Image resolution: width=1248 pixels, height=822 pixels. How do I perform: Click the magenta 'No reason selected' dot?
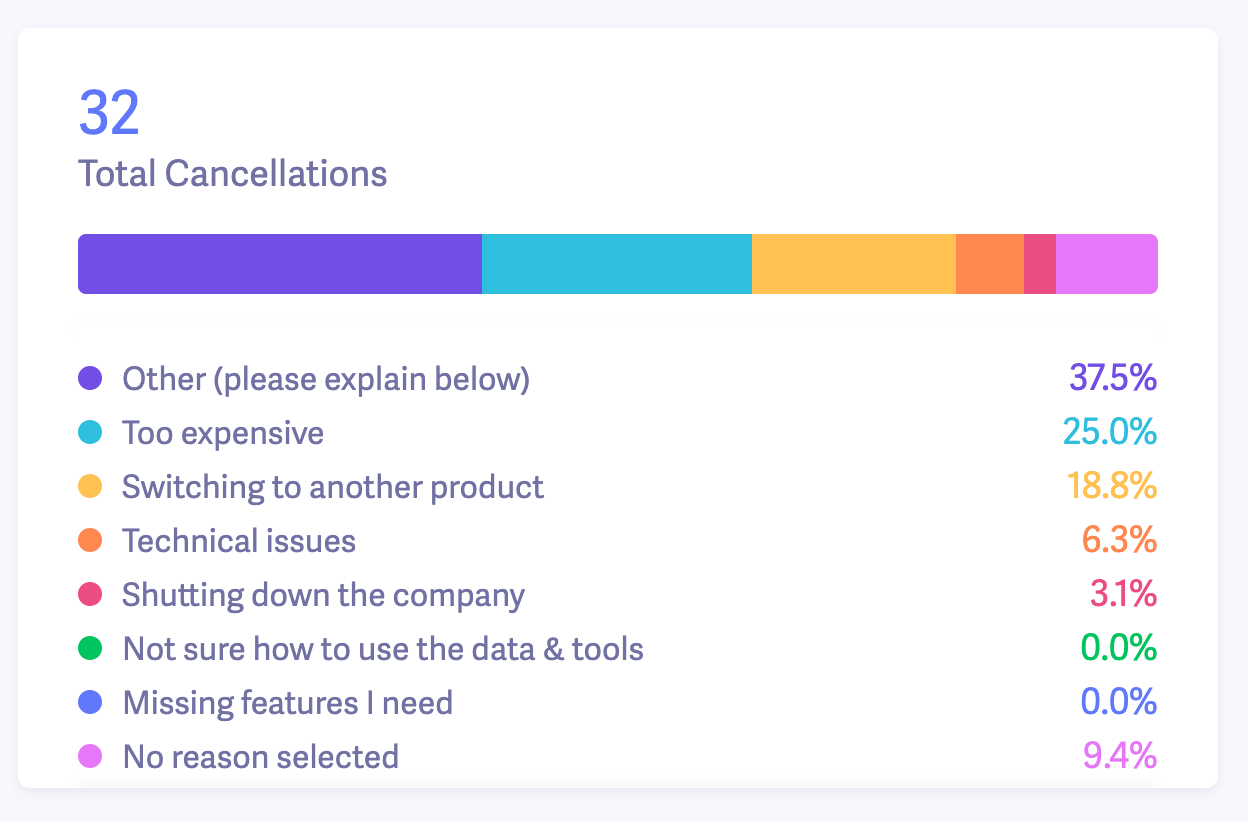pos(90,757)
